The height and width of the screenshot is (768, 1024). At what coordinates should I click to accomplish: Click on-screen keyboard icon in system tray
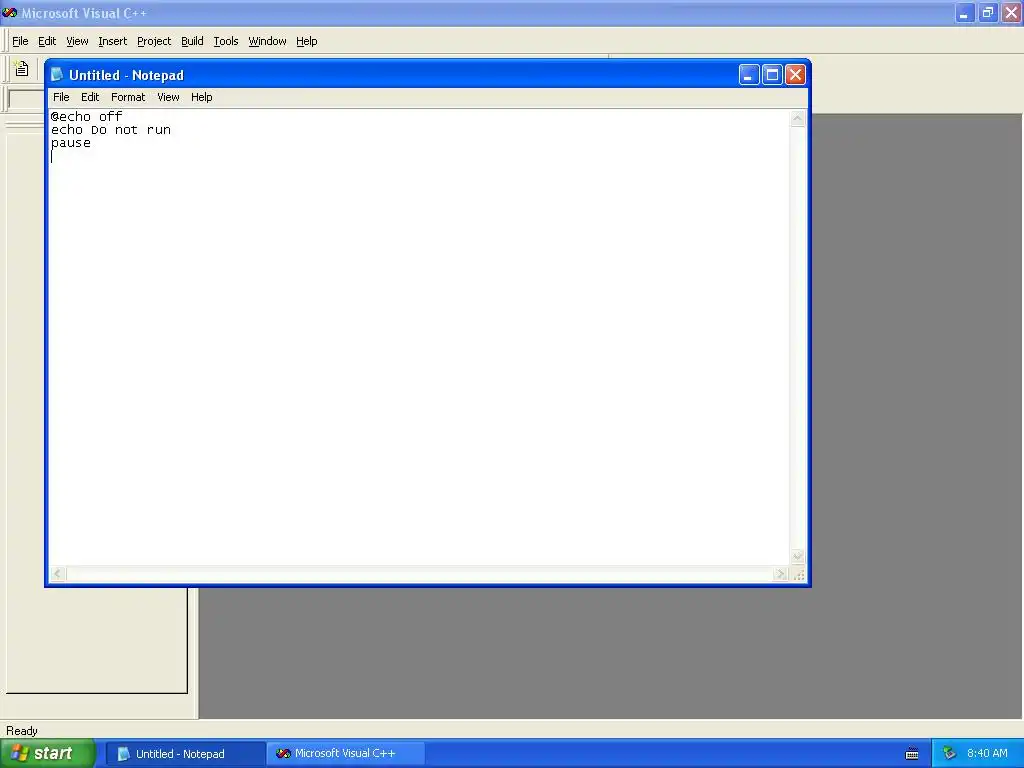912,754
